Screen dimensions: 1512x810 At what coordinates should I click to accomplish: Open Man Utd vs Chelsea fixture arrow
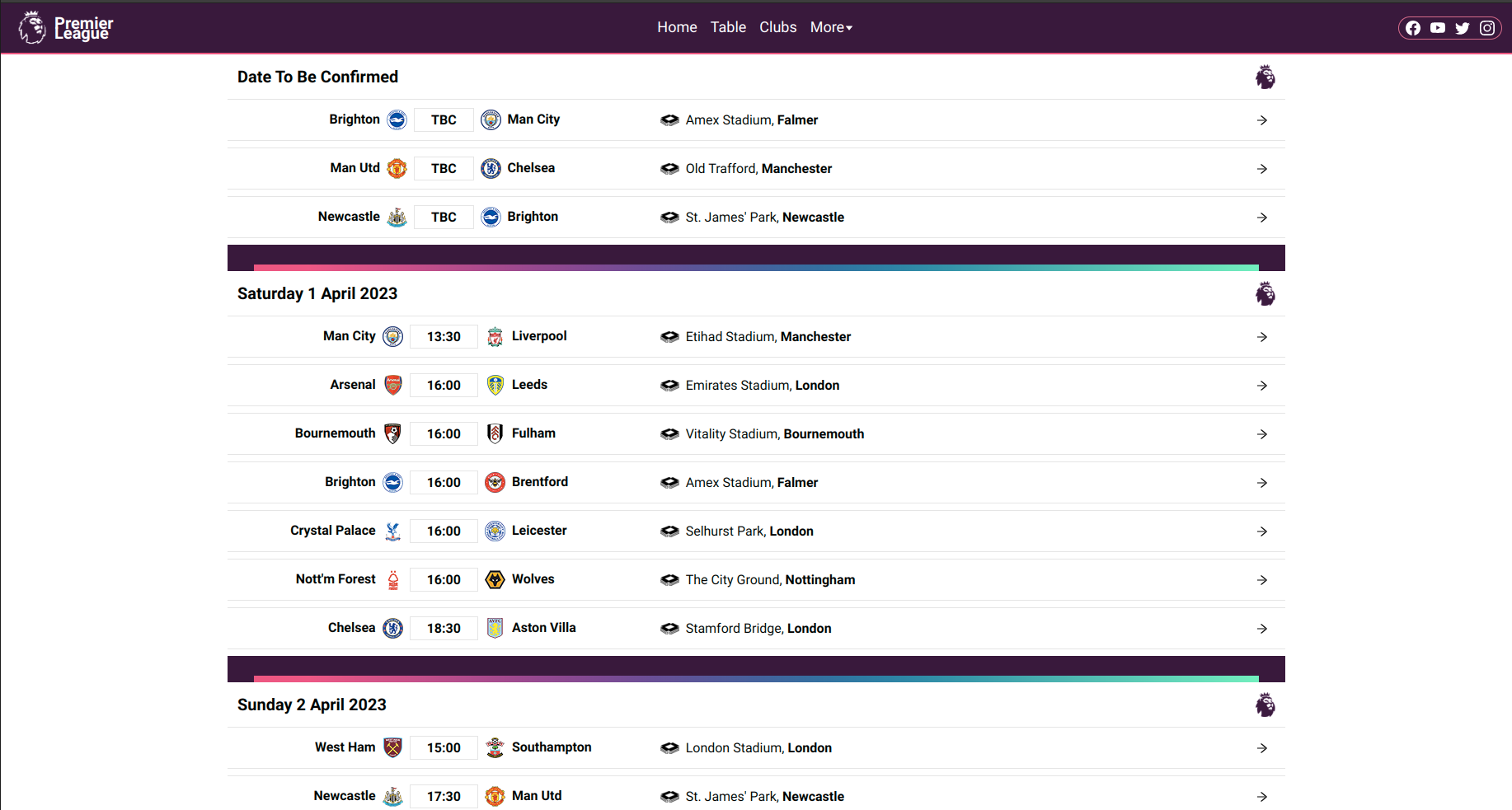1262,169
